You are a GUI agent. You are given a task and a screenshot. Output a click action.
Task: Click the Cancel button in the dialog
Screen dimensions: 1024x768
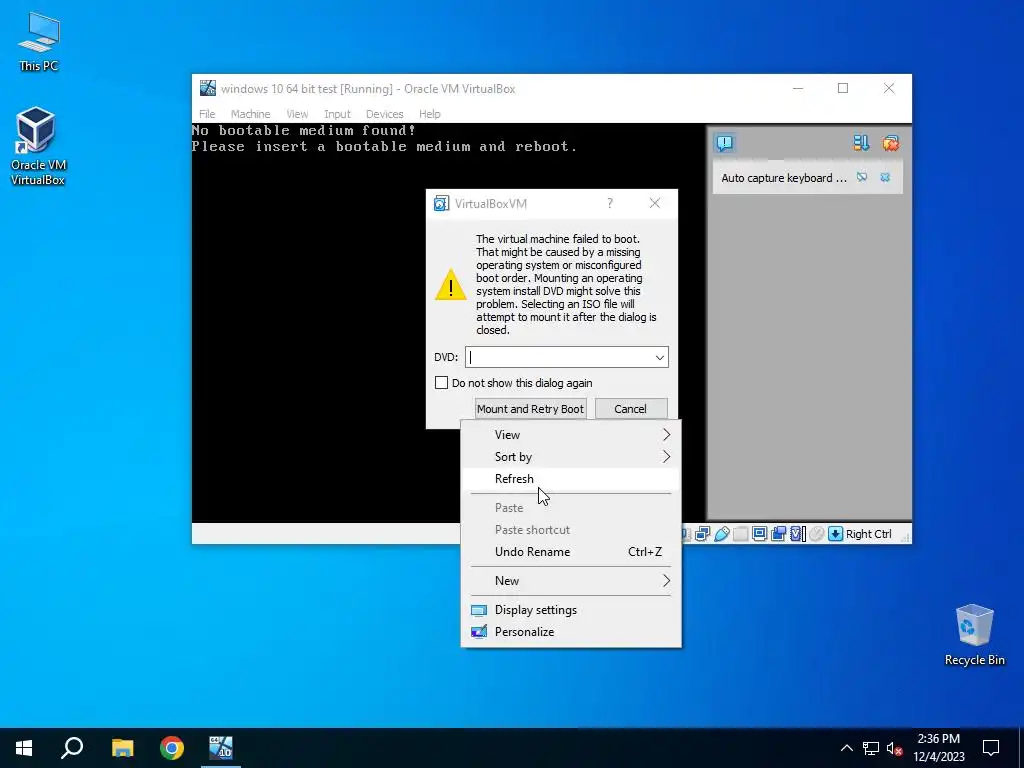631,409
